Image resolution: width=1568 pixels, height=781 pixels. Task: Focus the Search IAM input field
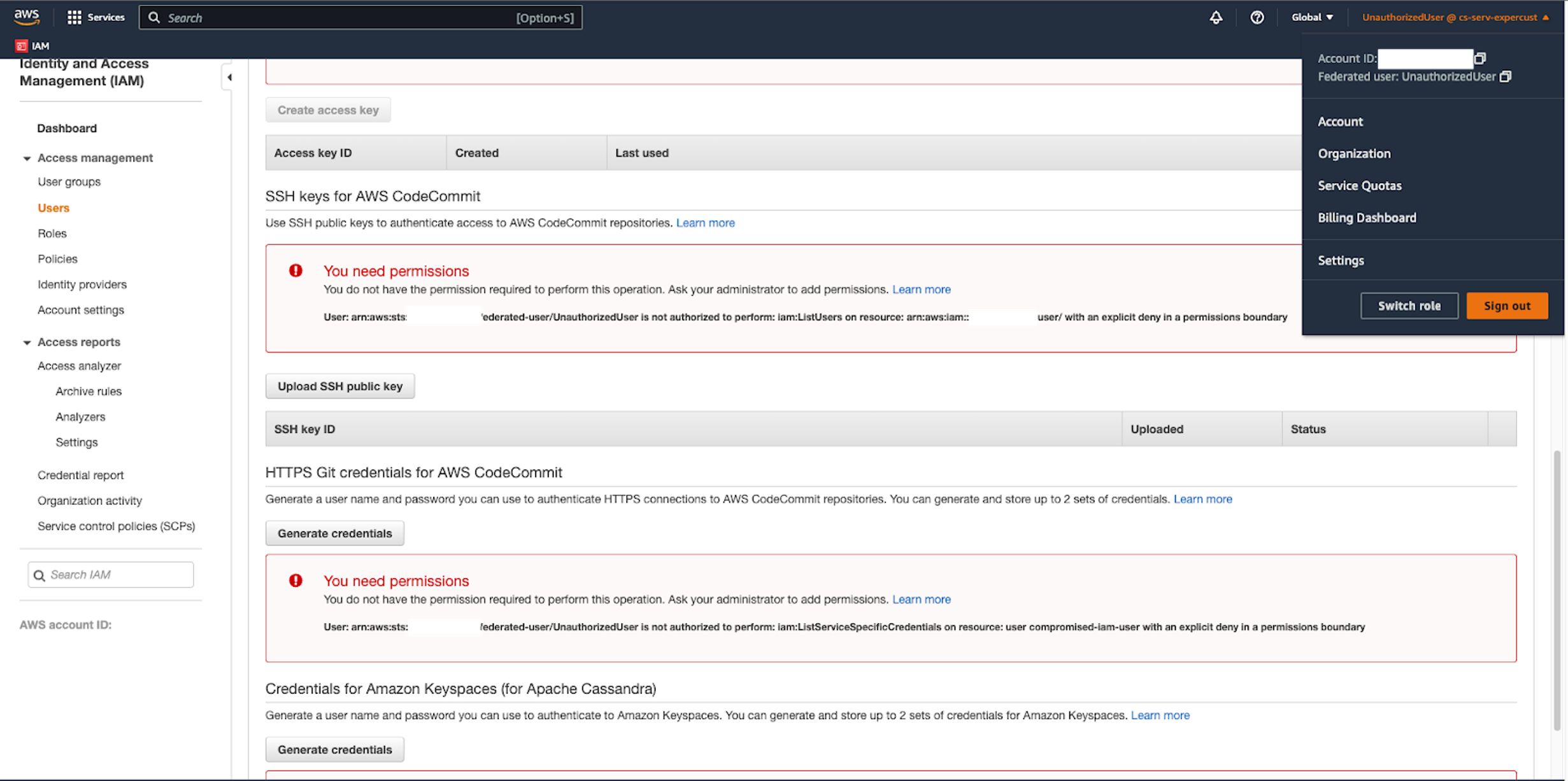(x=111, y=575)
